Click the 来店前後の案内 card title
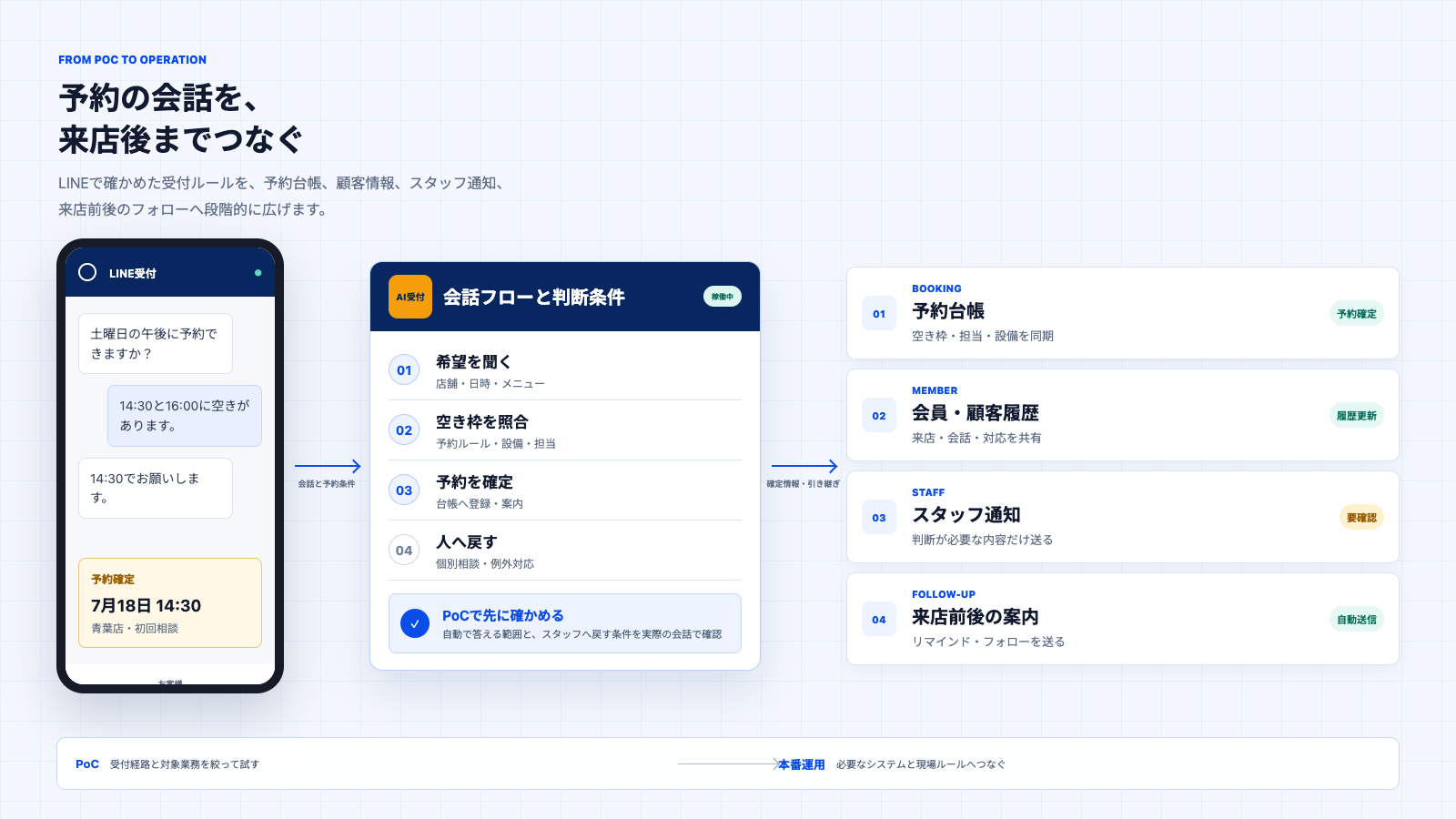The image size is (1456, 819). point(976,617)
